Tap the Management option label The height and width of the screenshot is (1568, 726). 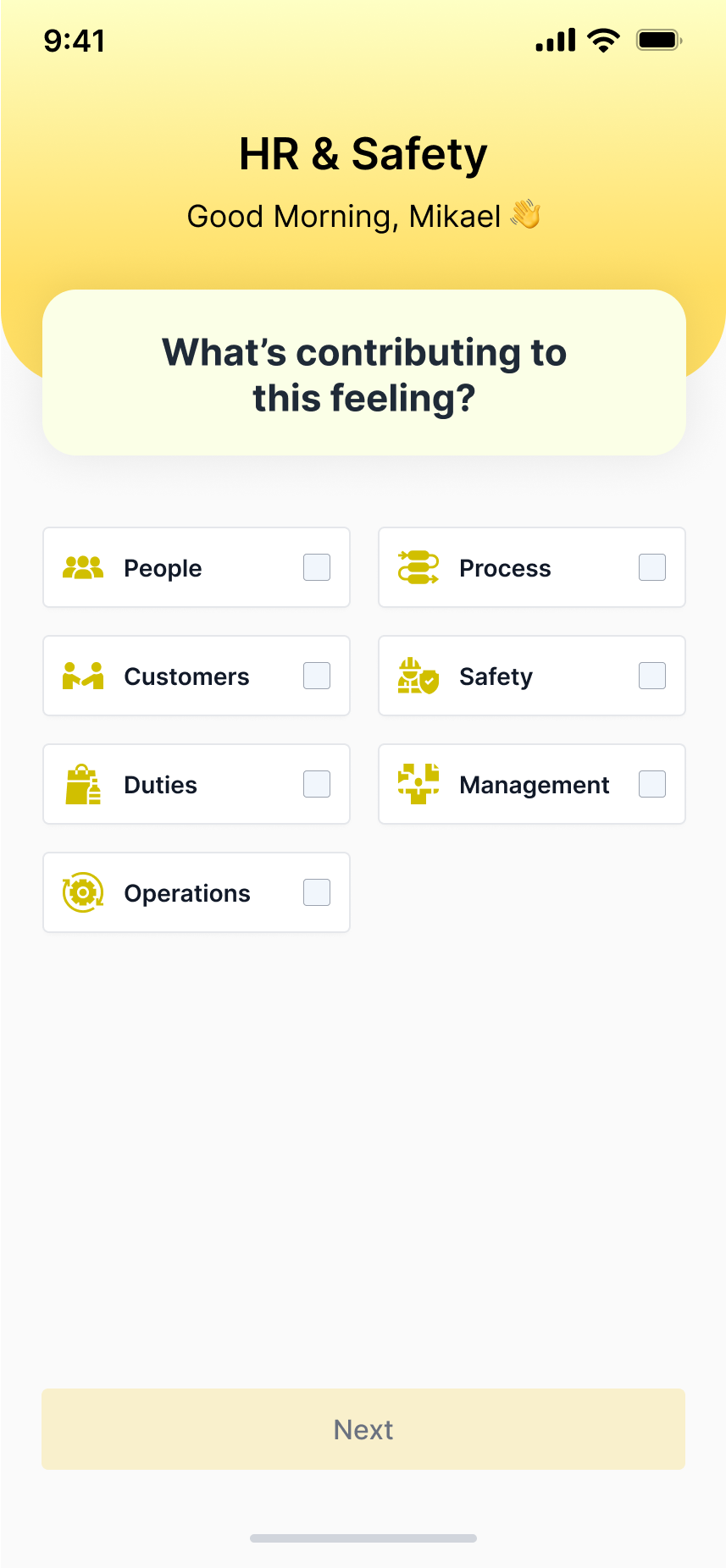click(534, 786)
